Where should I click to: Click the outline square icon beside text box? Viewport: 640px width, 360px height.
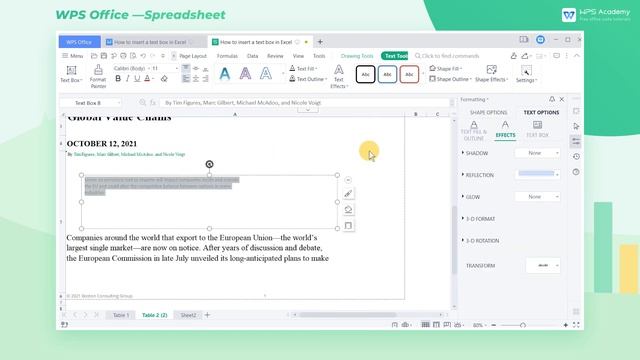pyautogui.click(x=348, y=226)
